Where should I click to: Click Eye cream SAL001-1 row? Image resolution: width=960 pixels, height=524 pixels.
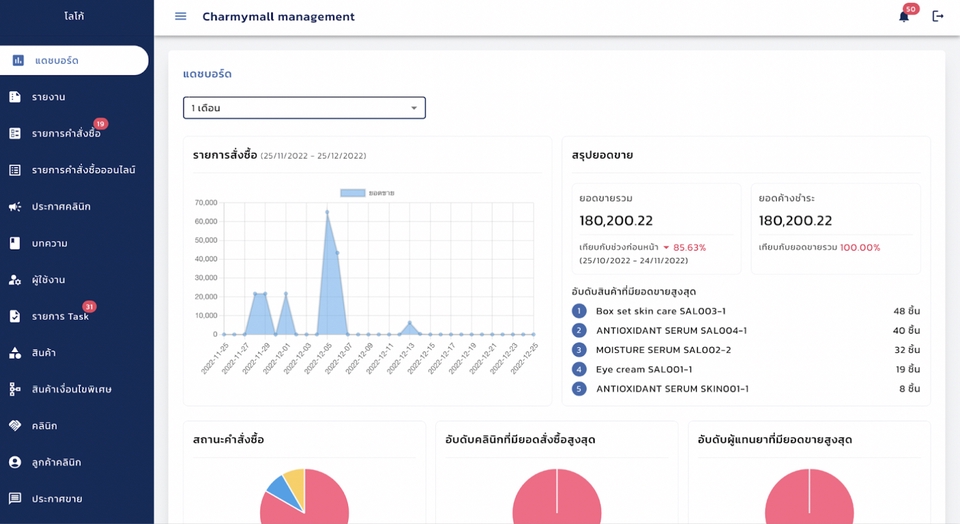pos(746,369)
